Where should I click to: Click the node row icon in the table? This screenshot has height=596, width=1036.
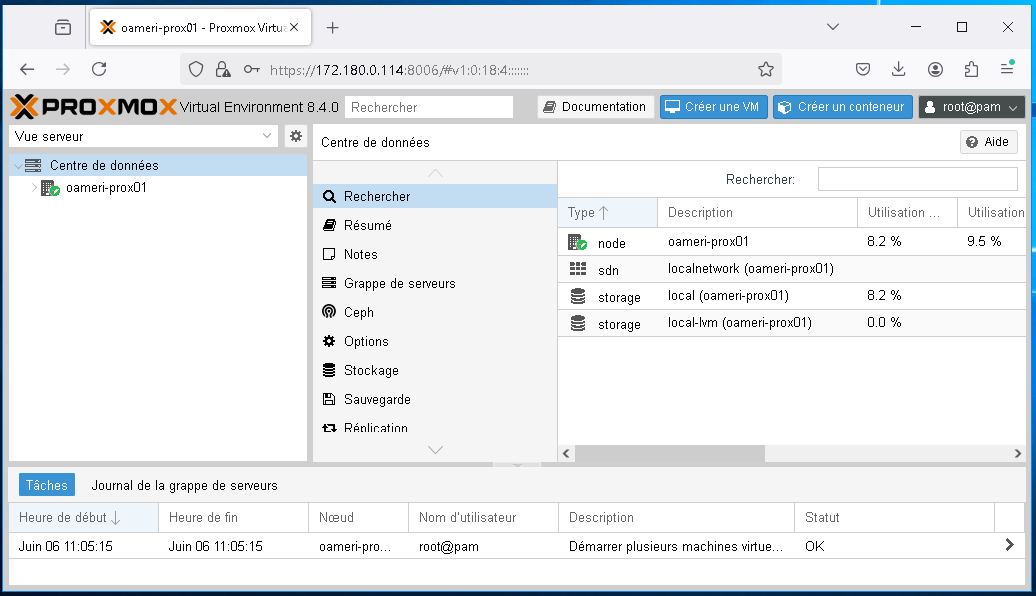coord(577,242)
